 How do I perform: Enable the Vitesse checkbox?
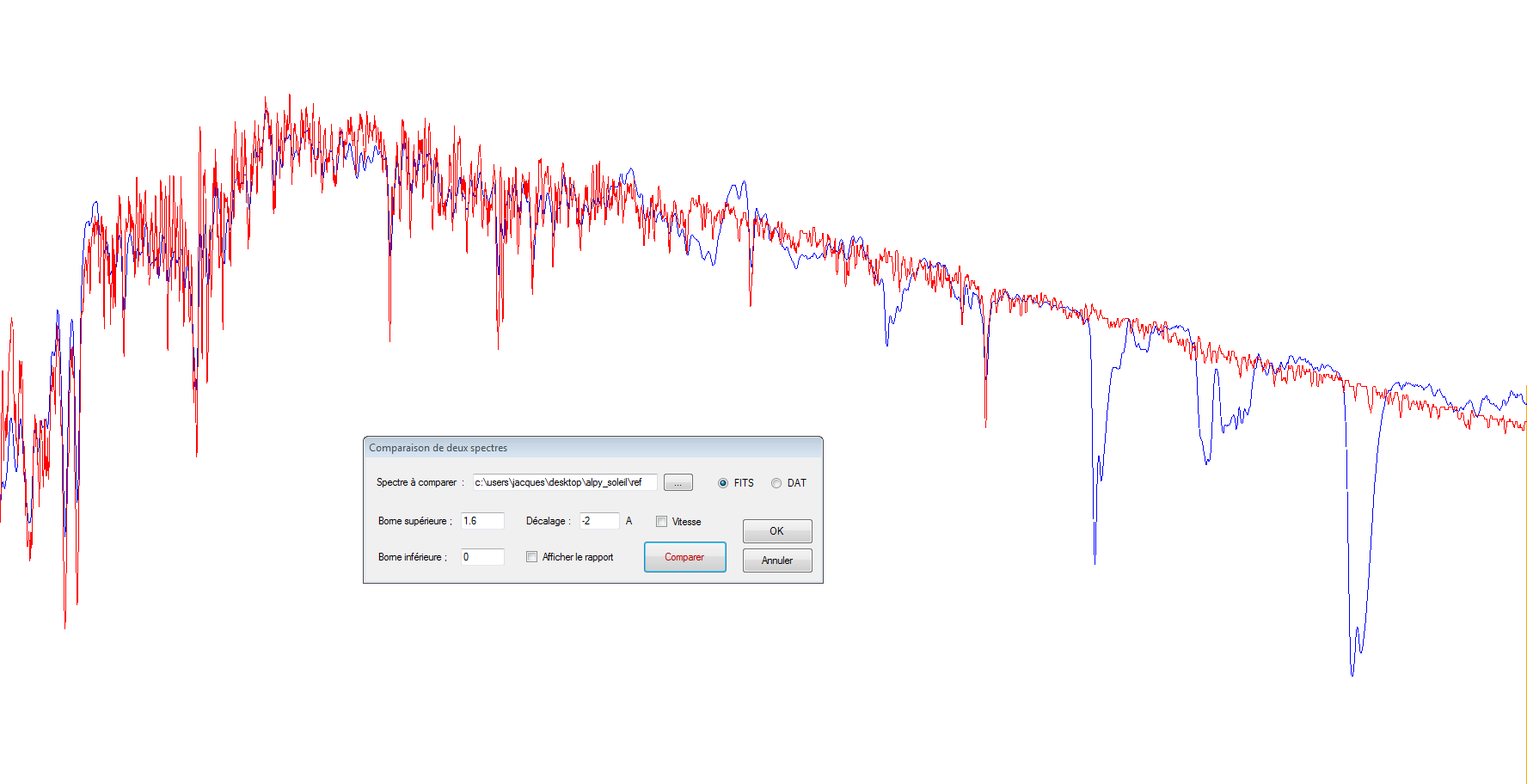662,522
